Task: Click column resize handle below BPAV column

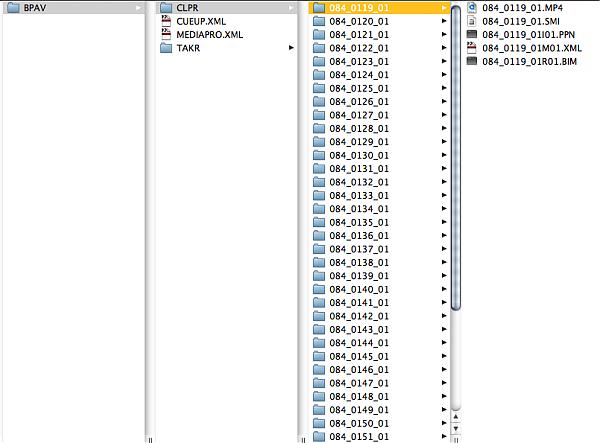Action: point(150,440)
